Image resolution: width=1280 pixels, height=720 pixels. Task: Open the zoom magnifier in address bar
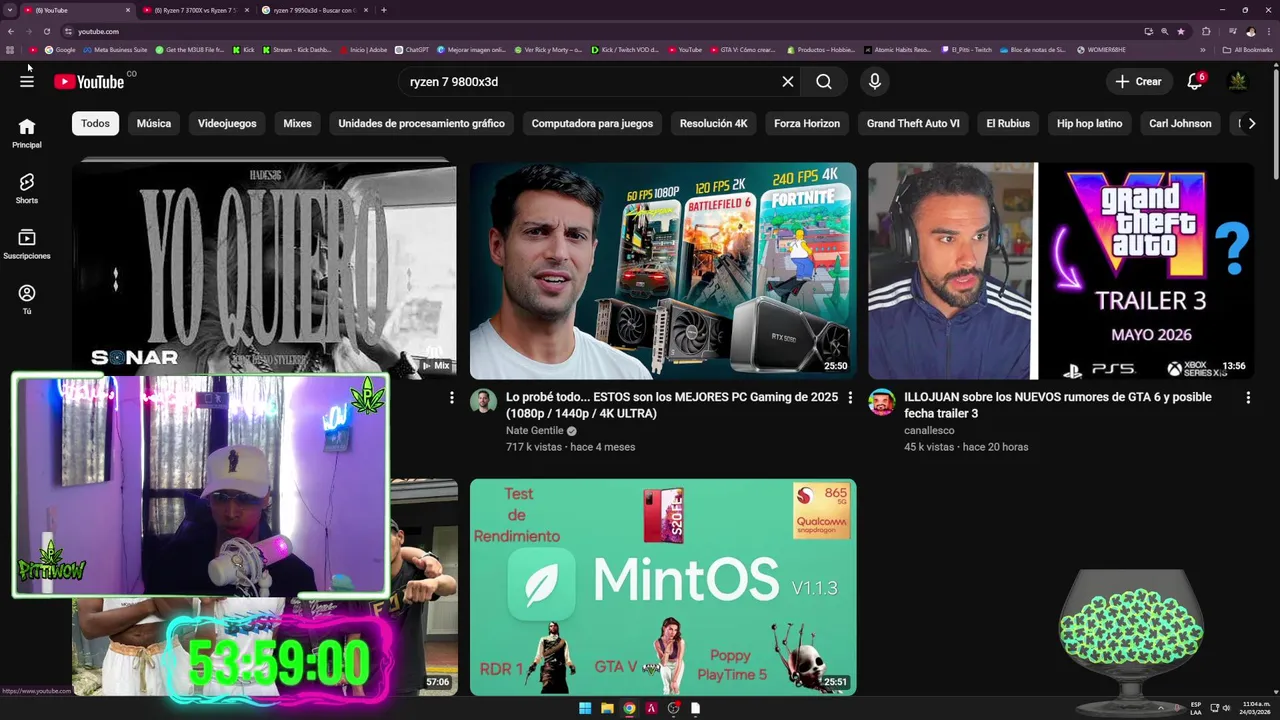pos(1165,31)
